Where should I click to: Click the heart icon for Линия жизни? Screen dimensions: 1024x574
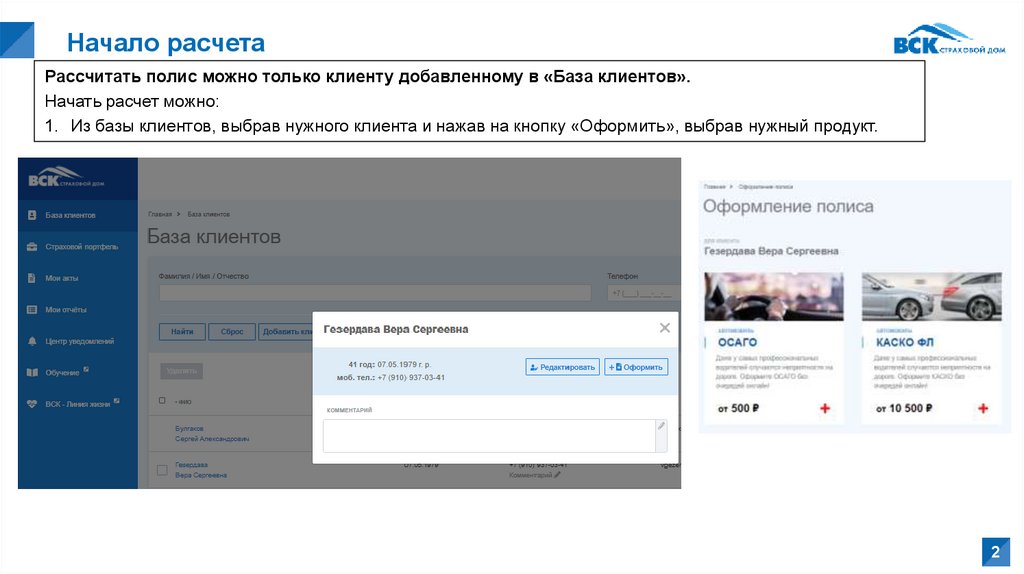32,404
